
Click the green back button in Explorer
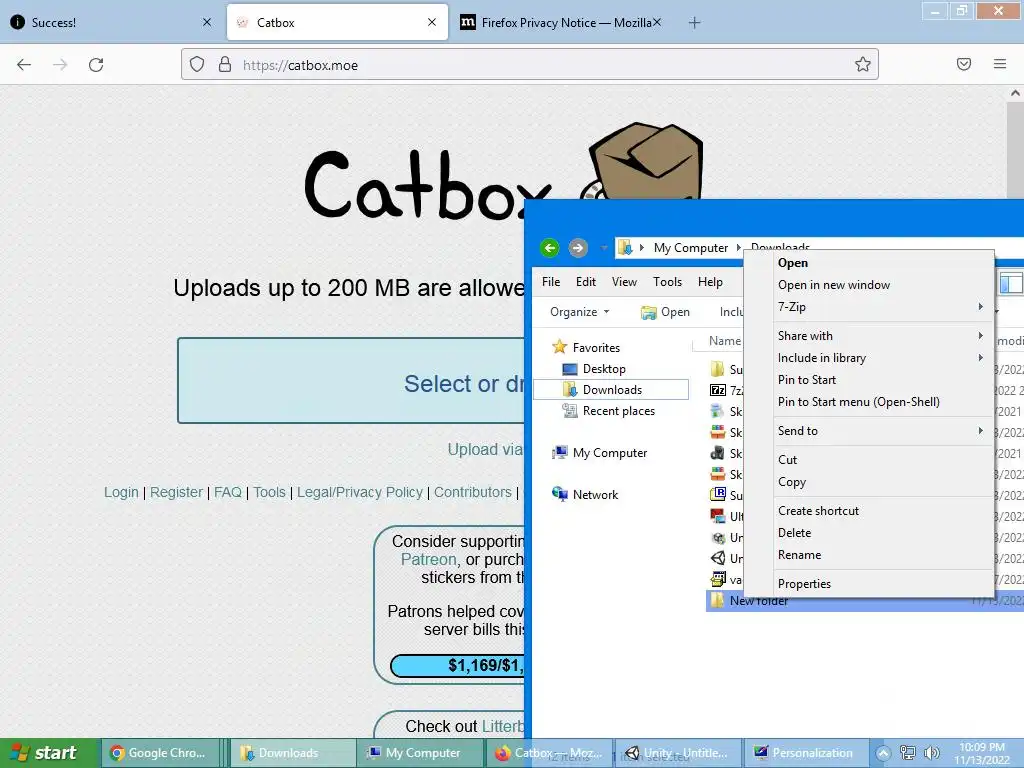tap(550, 248)
